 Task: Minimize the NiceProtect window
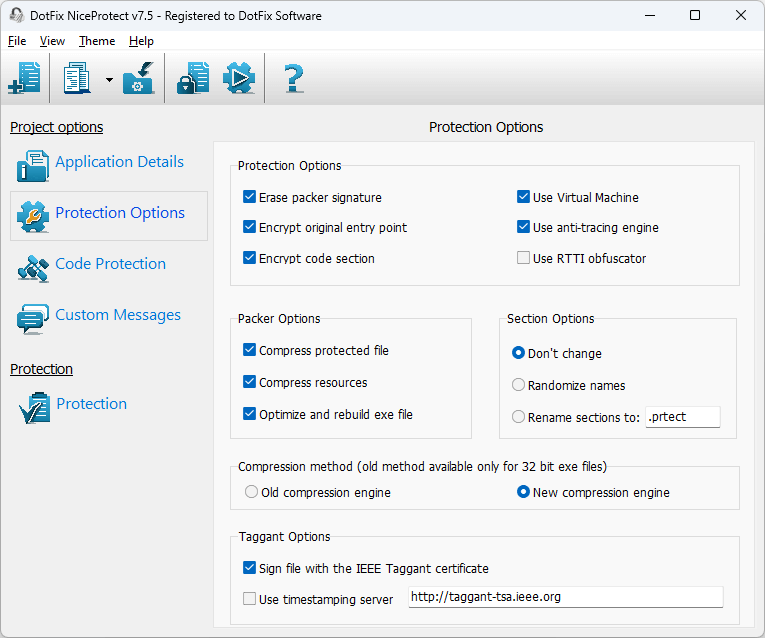(650, 15)
